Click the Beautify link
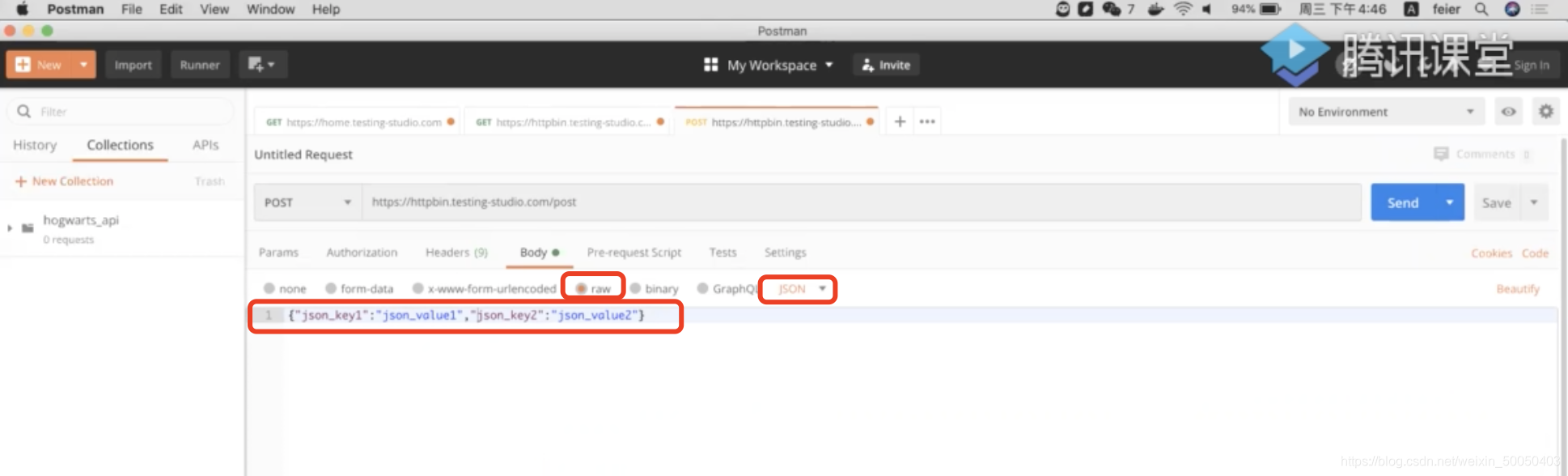The image size is (1568, 476). (x=1518, y=289)
